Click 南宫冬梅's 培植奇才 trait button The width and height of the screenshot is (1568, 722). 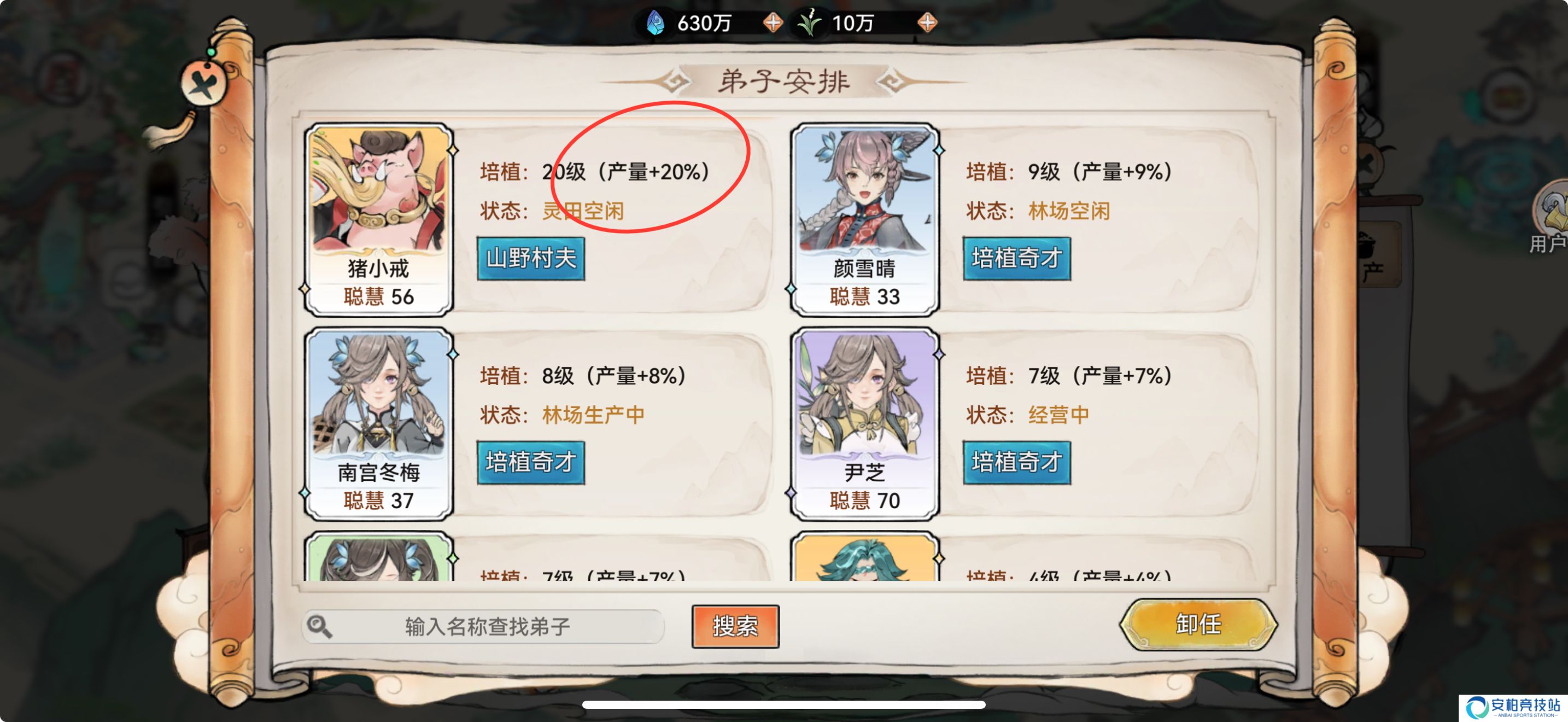(531, 463)
